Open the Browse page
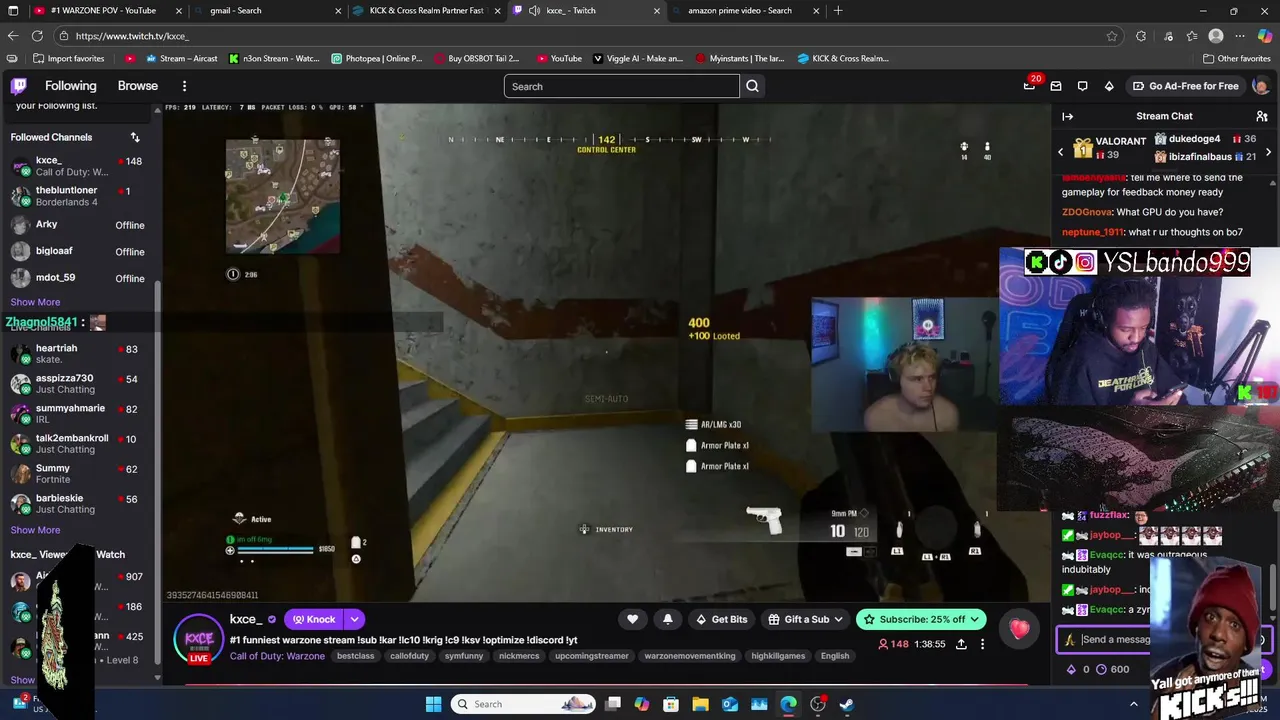1280x720 pixels. [x=138, y=86]
